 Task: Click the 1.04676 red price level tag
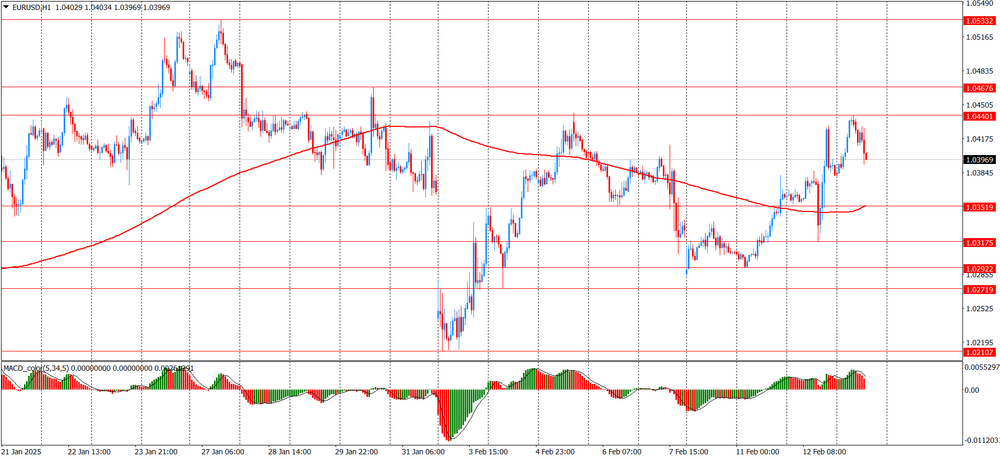(x=979, y=88)
